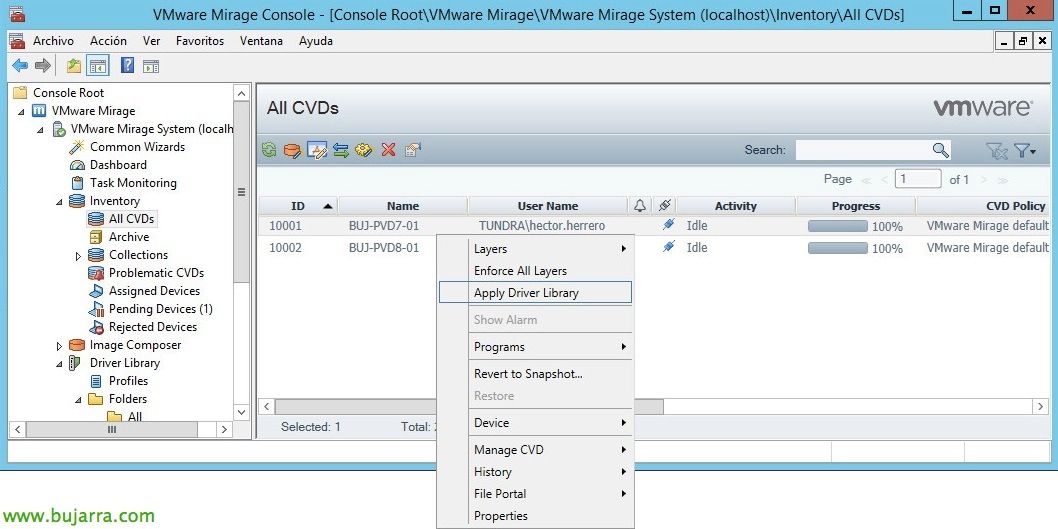Collapse the Inventory tree node
This screenshot has height=529, width=1058.
(59, 201)
